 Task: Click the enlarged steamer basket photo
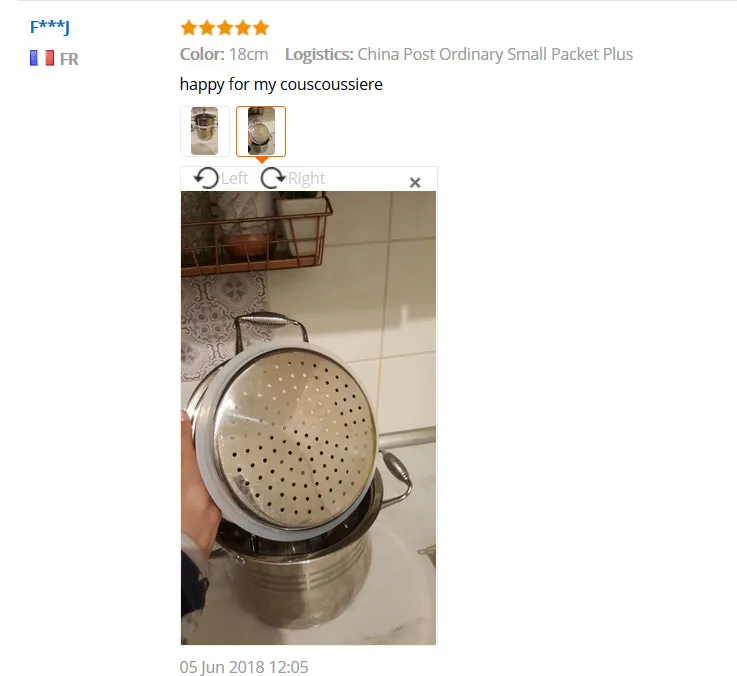pos(308,418)
